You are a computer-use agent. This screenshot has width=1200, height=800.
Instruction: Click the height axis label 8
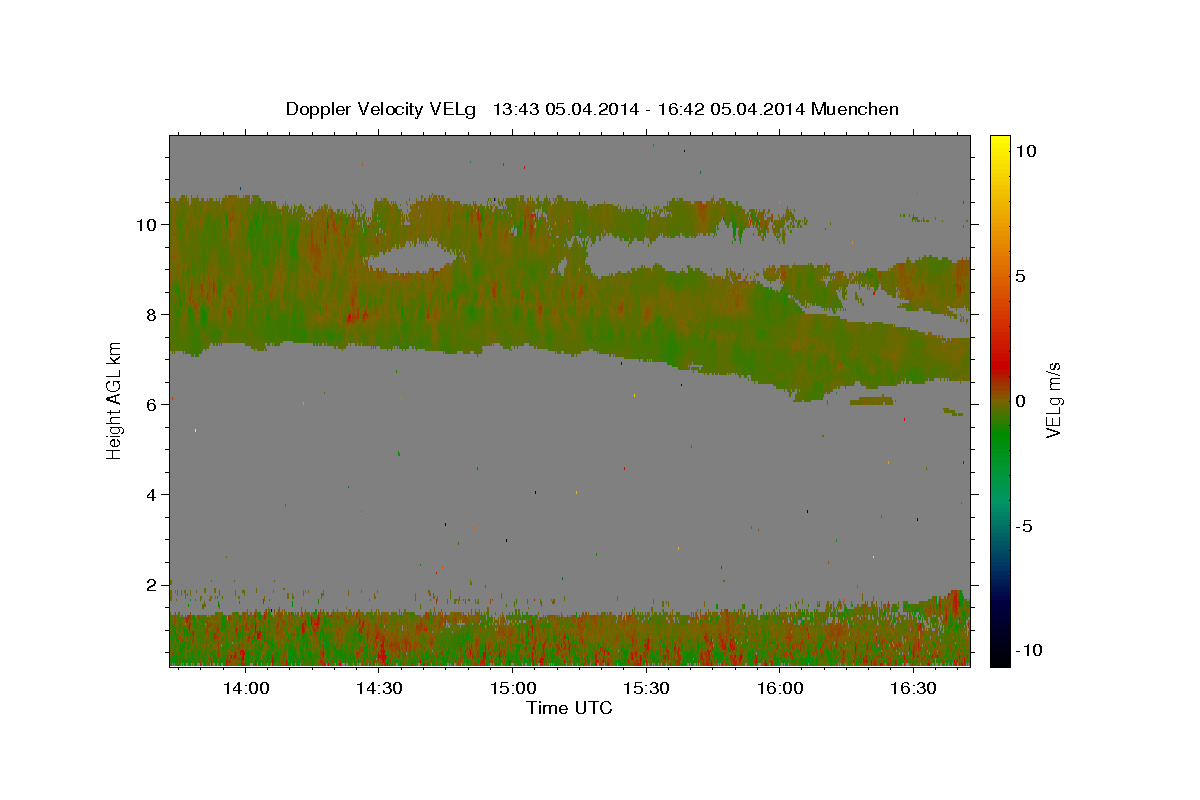click(x=152, y=314)
